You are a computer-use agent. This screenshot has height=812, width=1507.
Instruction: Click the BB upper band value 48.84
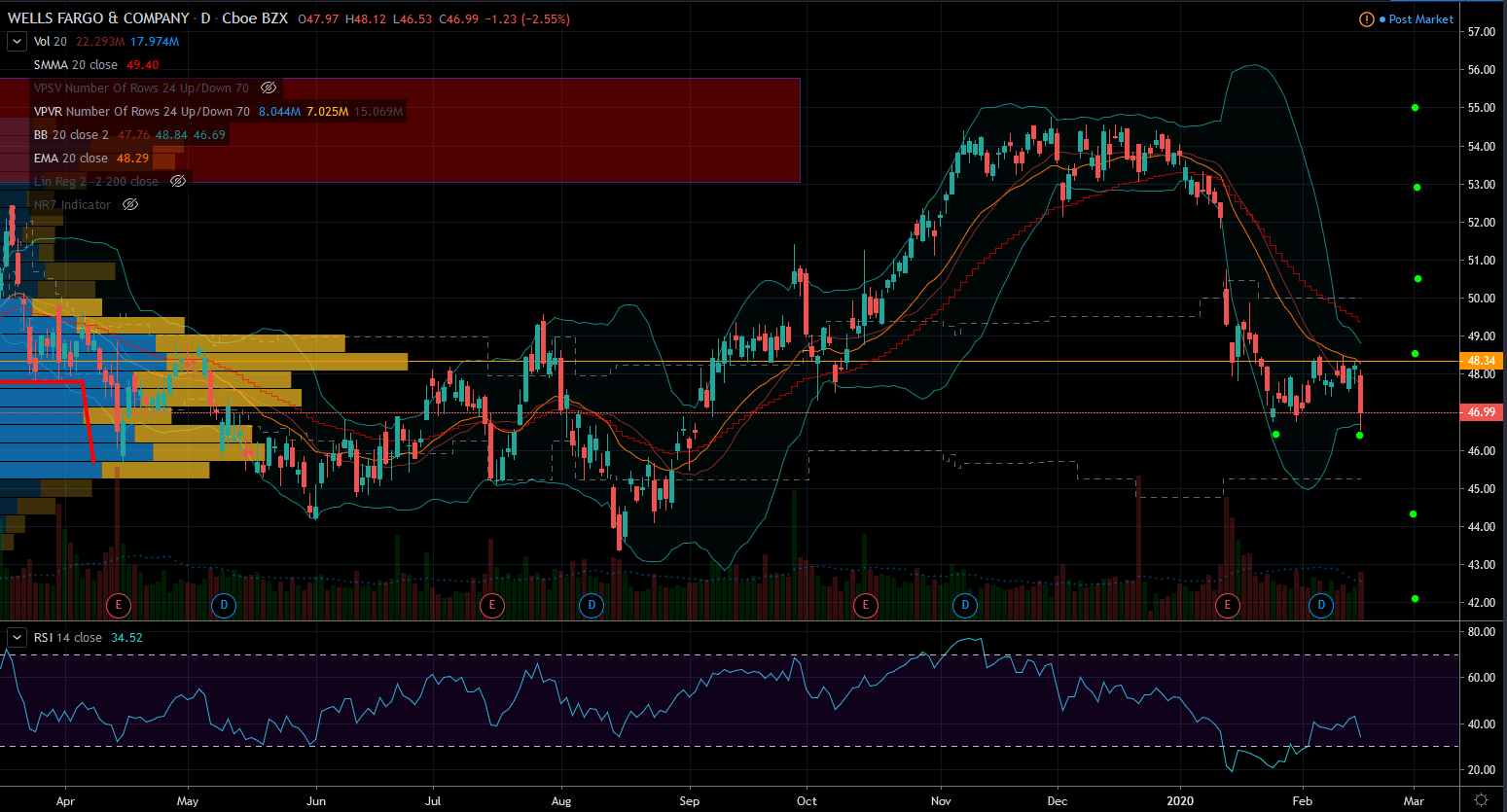(x=171, y=135)
